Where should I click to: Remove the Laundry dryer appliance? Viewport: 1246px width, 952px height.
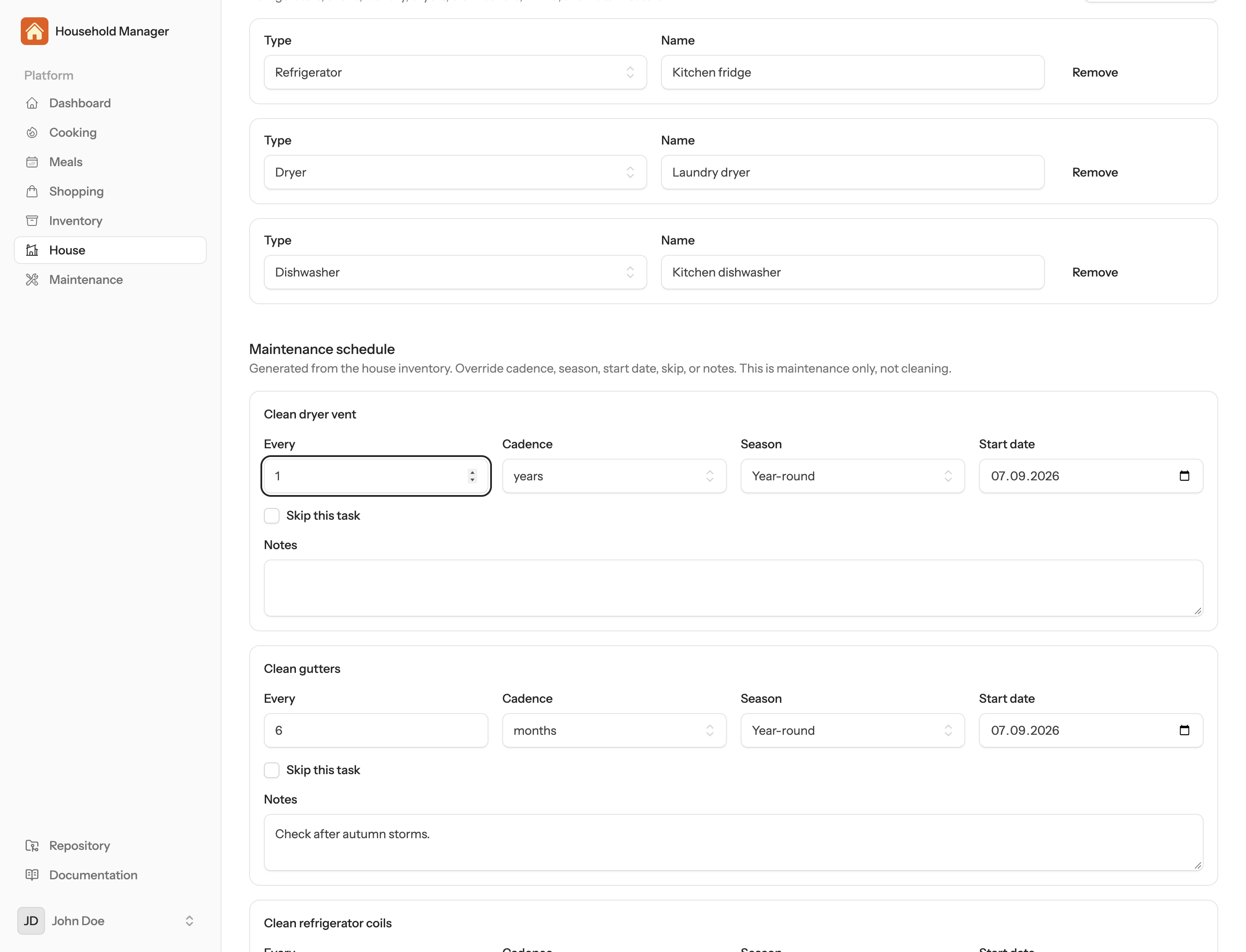[x=1095, y=172]
